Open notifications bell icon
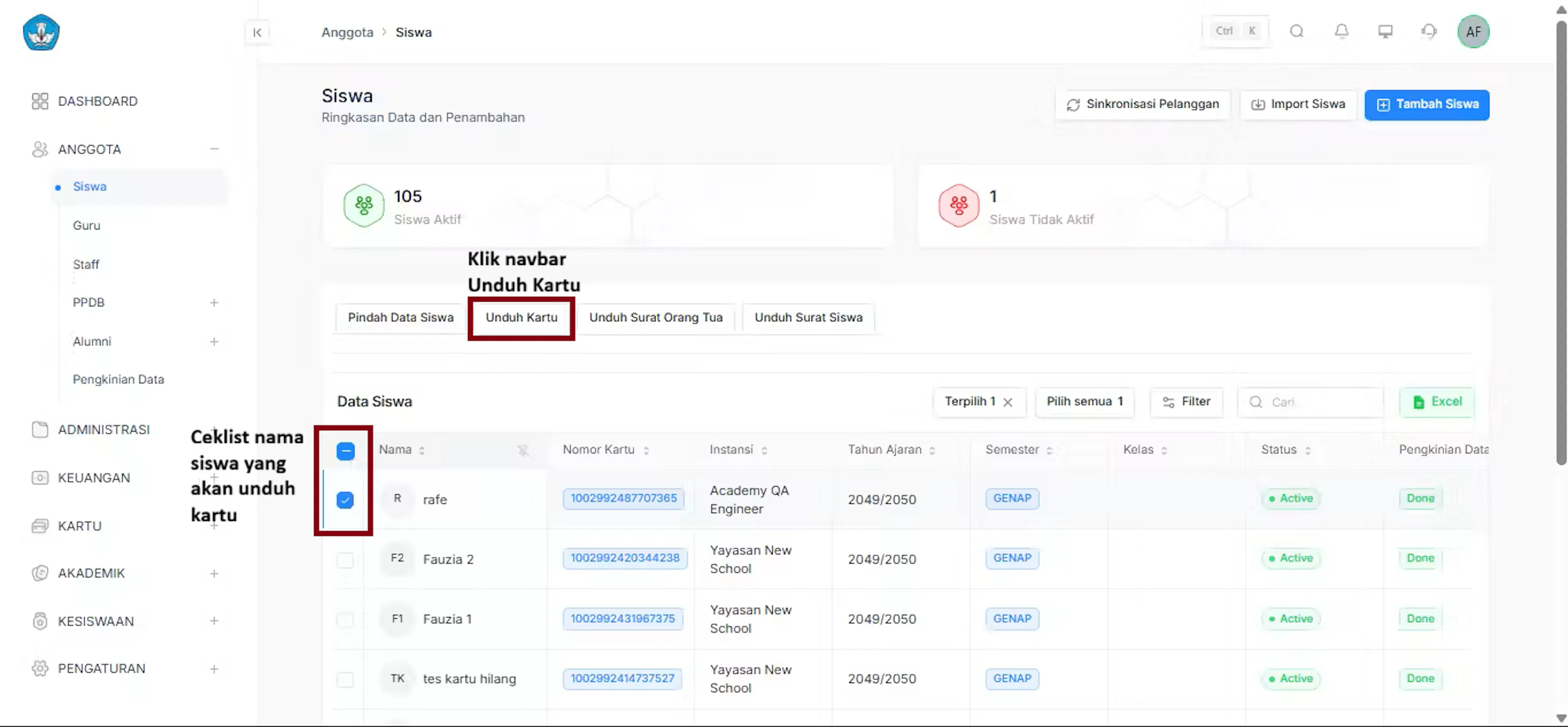This screenshot has width=1568, height=727. pyautogui.click(x=1341, y=31)
